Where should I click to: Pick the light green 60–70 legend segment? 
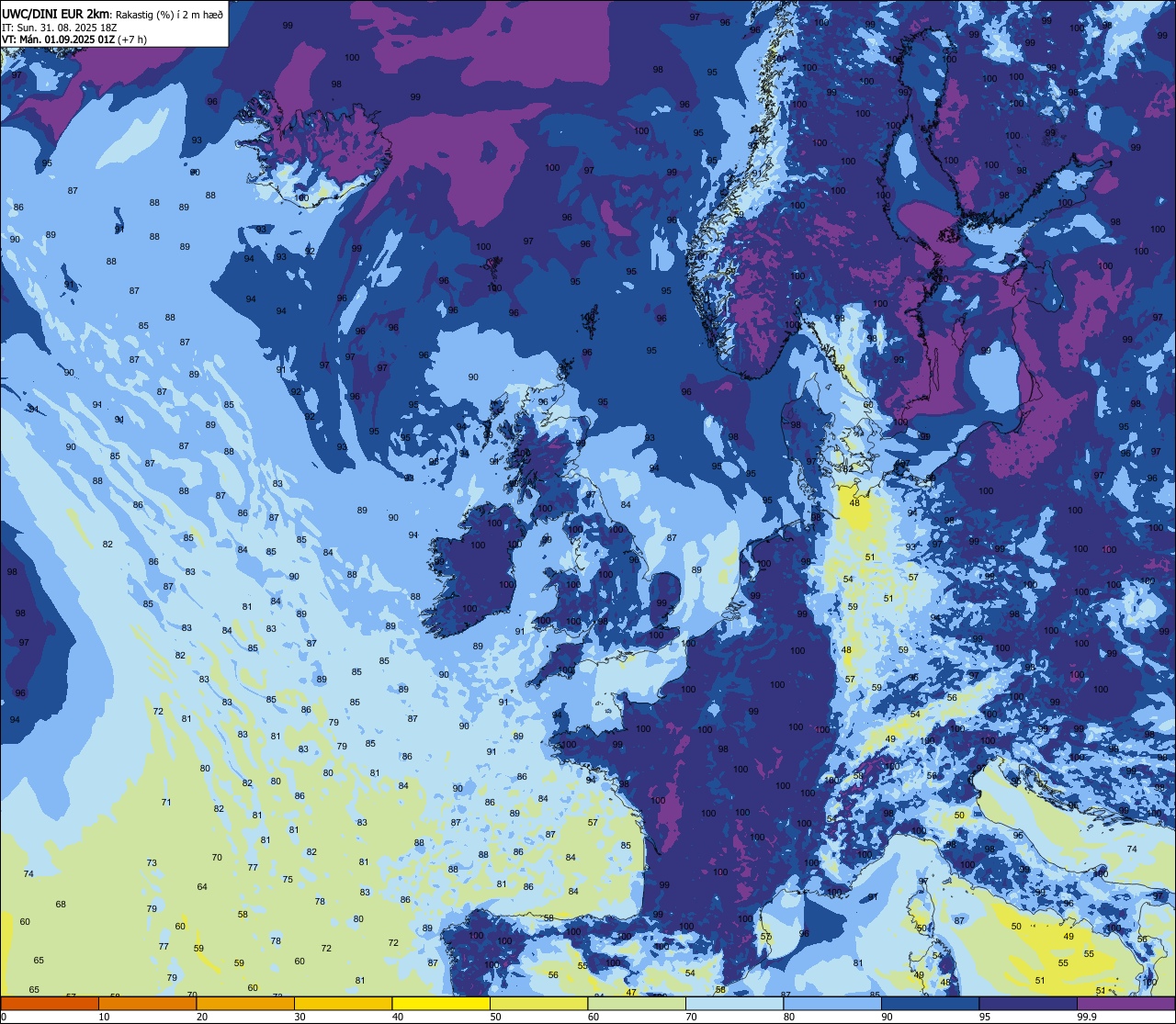pos(637,1003)
